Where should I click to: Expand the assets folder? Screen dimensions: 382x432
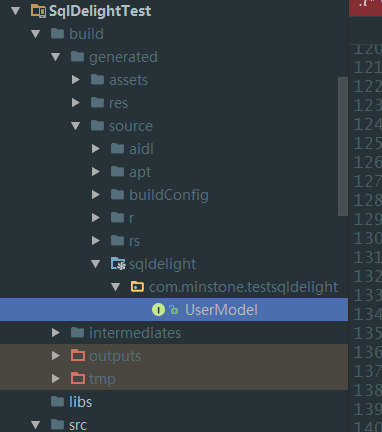76,80
